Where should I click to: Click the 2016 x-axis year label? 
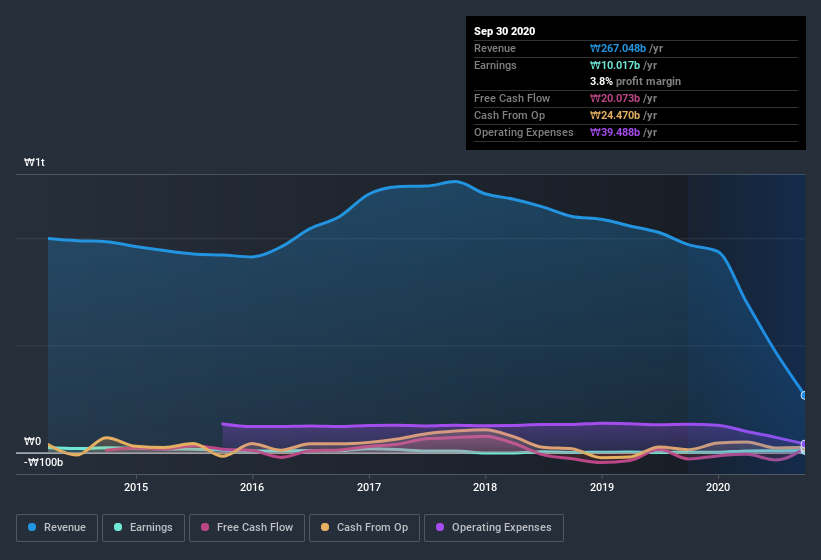(x=252, y=487)
